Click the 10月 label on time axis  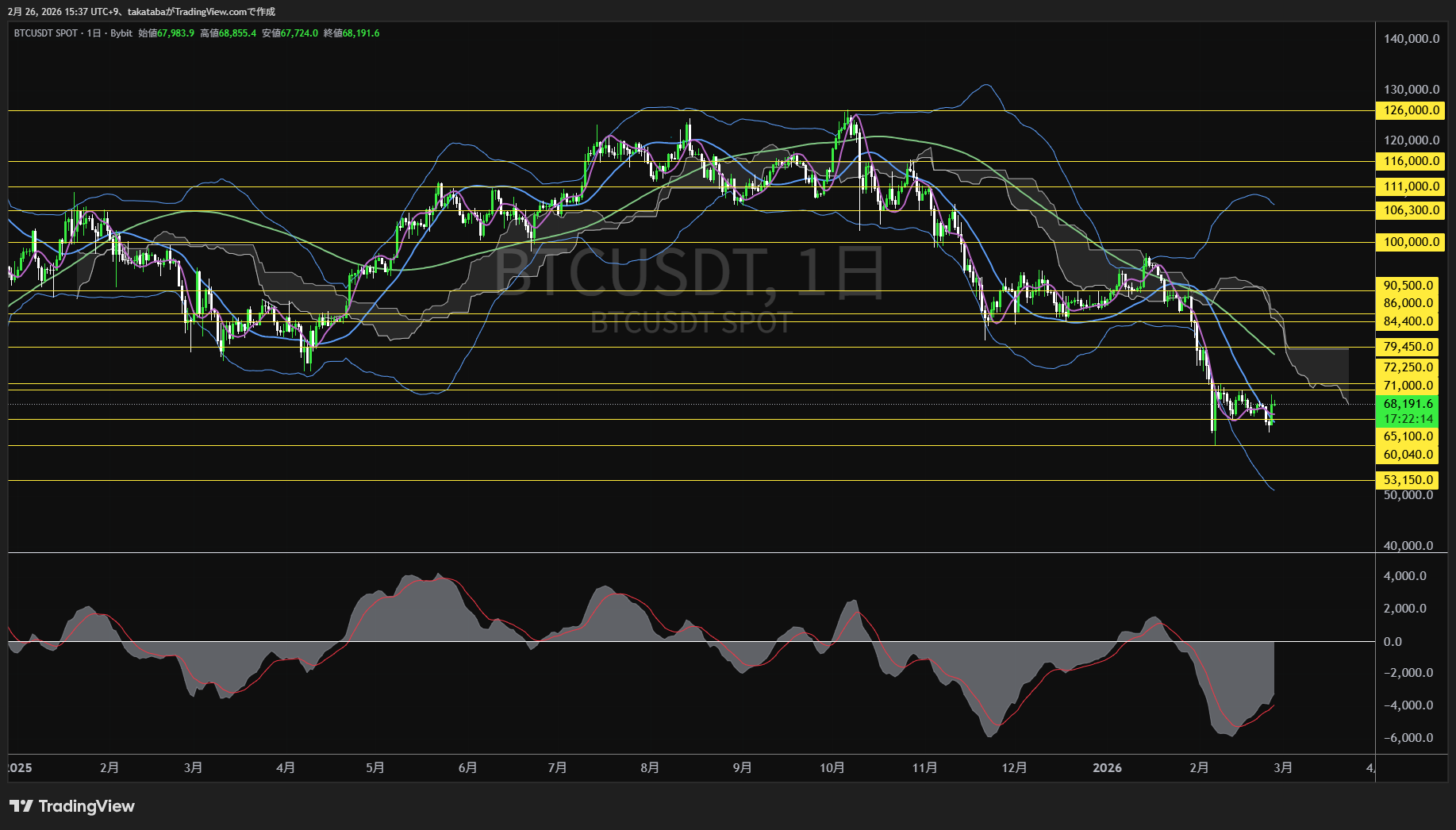point(832,768)
